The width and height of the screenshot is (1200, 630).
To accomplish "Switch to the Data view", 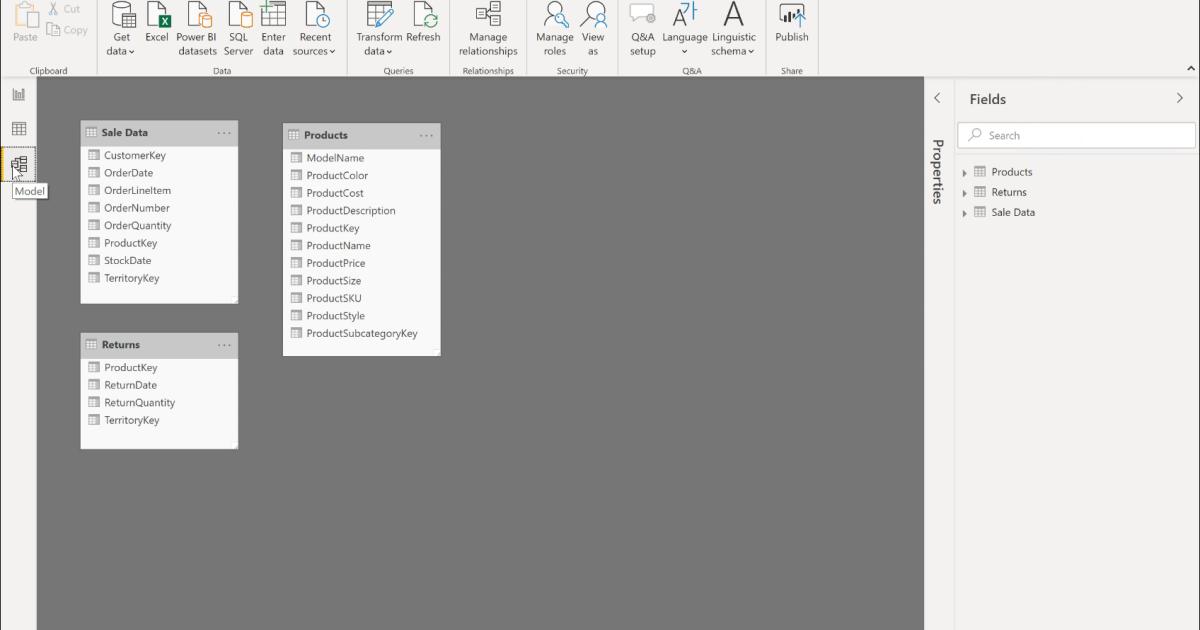I will 17,128.
